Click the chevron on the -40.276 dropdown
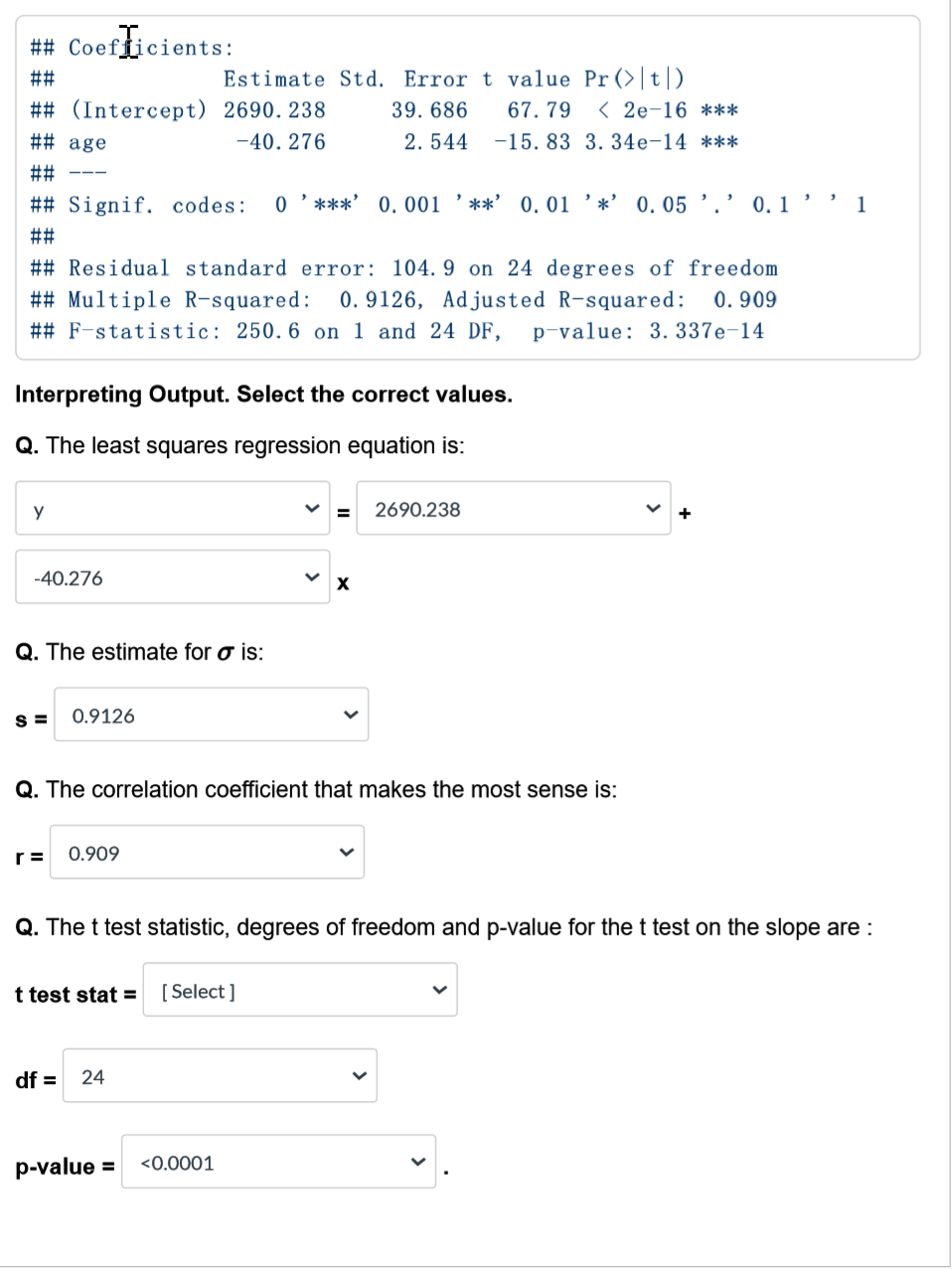952x1269 pixels. 311,576
